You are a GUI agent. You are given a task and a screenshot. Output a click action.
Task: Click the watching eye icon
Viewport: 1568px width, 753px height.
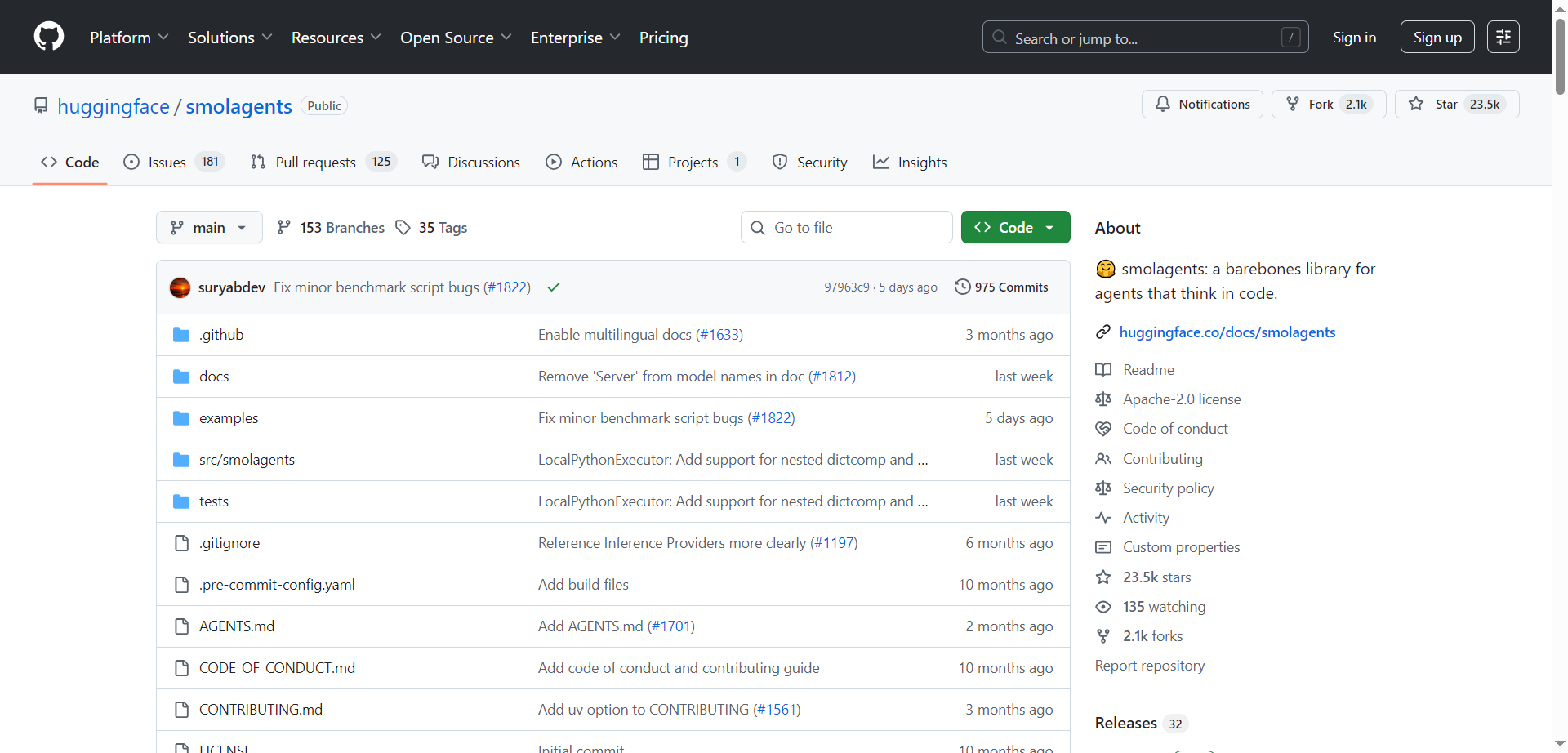tap(1103, 607)
